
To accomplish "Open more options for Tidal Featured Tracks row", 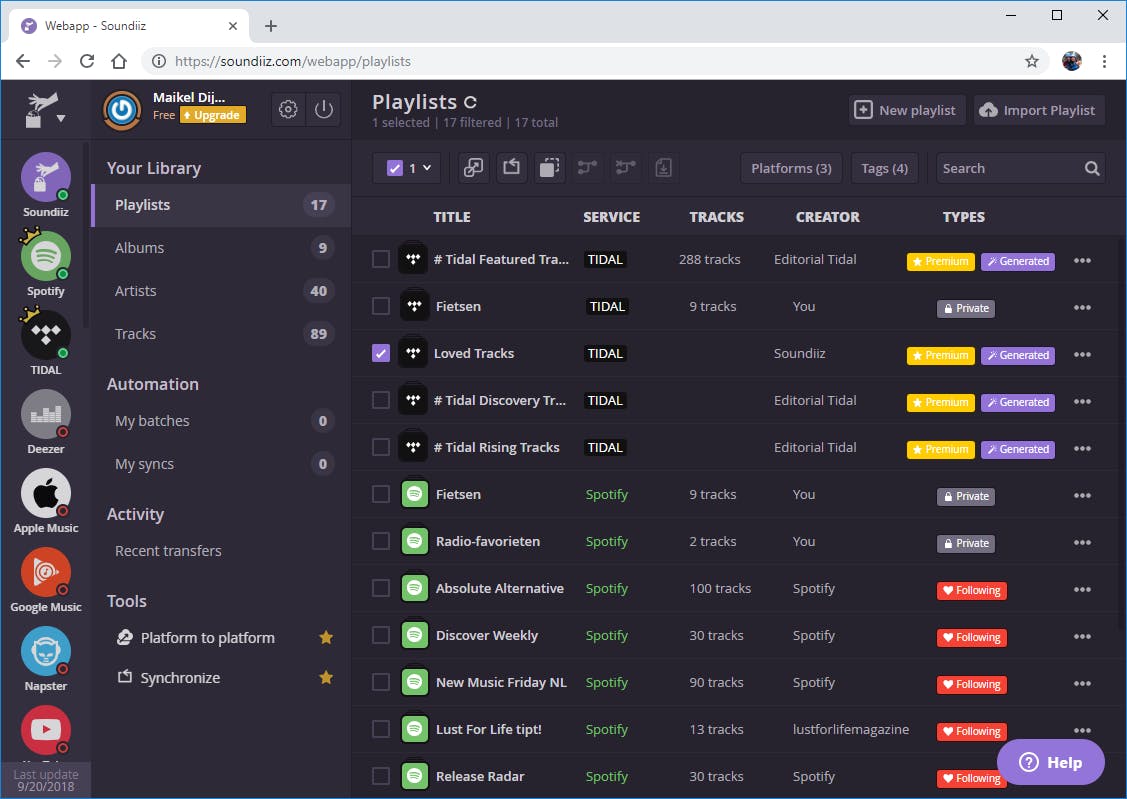I will point(1082,260).
